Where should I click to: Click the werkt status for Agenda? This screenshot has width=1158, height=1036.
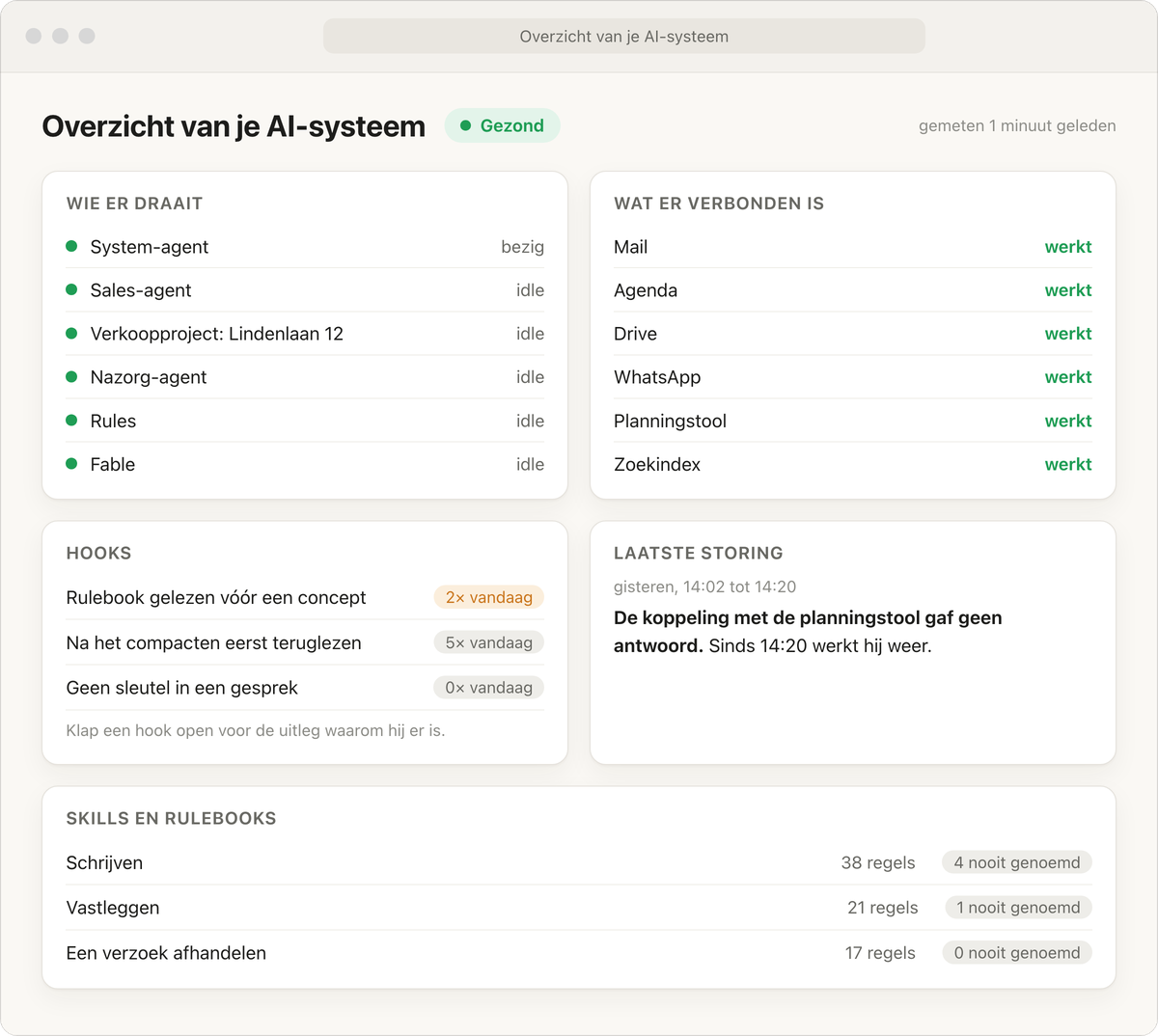click(1068, 290)
